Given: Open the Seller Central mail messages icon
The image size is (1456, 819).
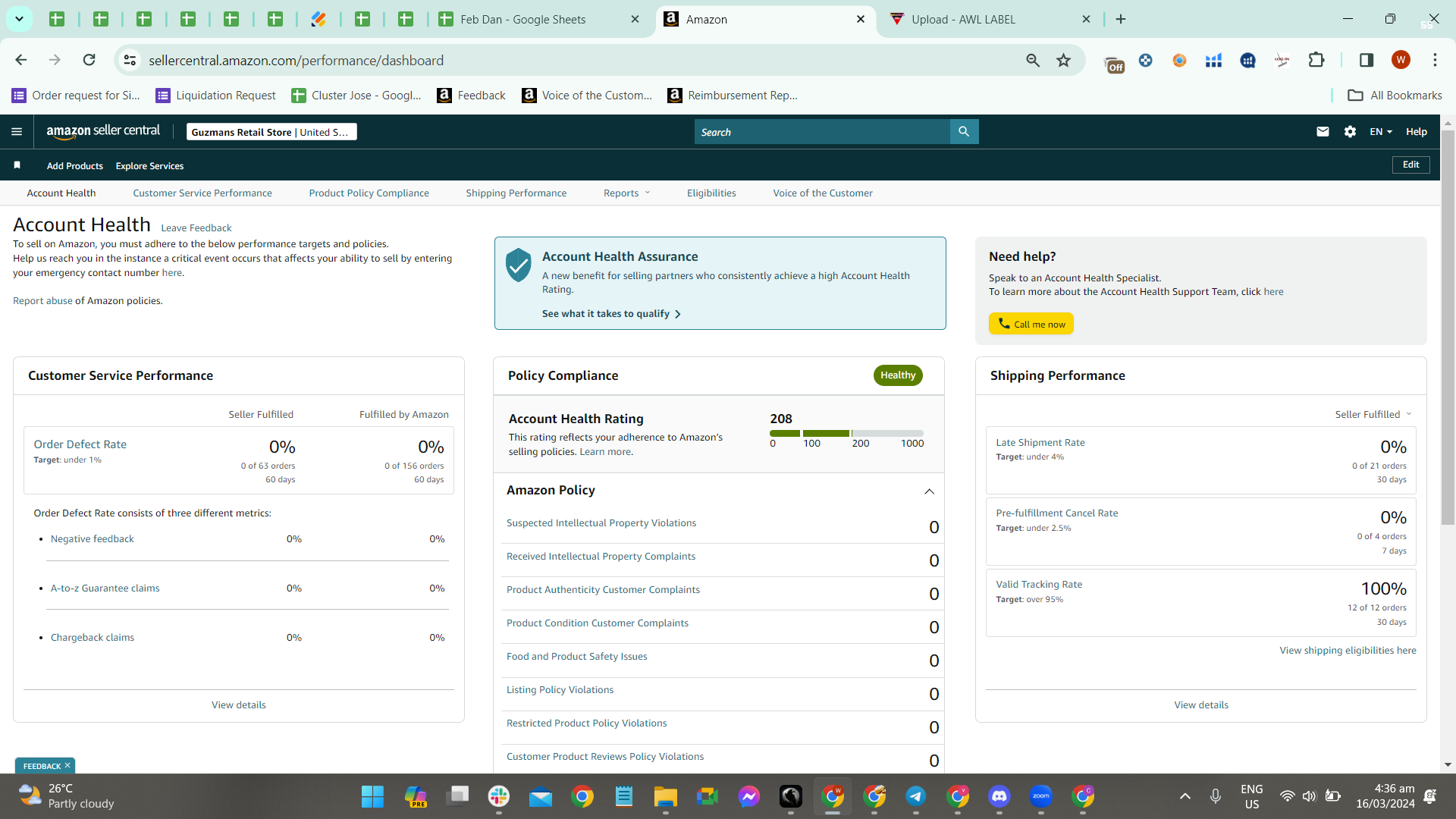Looking at the screenshot, I should (x=1323, y=132).
